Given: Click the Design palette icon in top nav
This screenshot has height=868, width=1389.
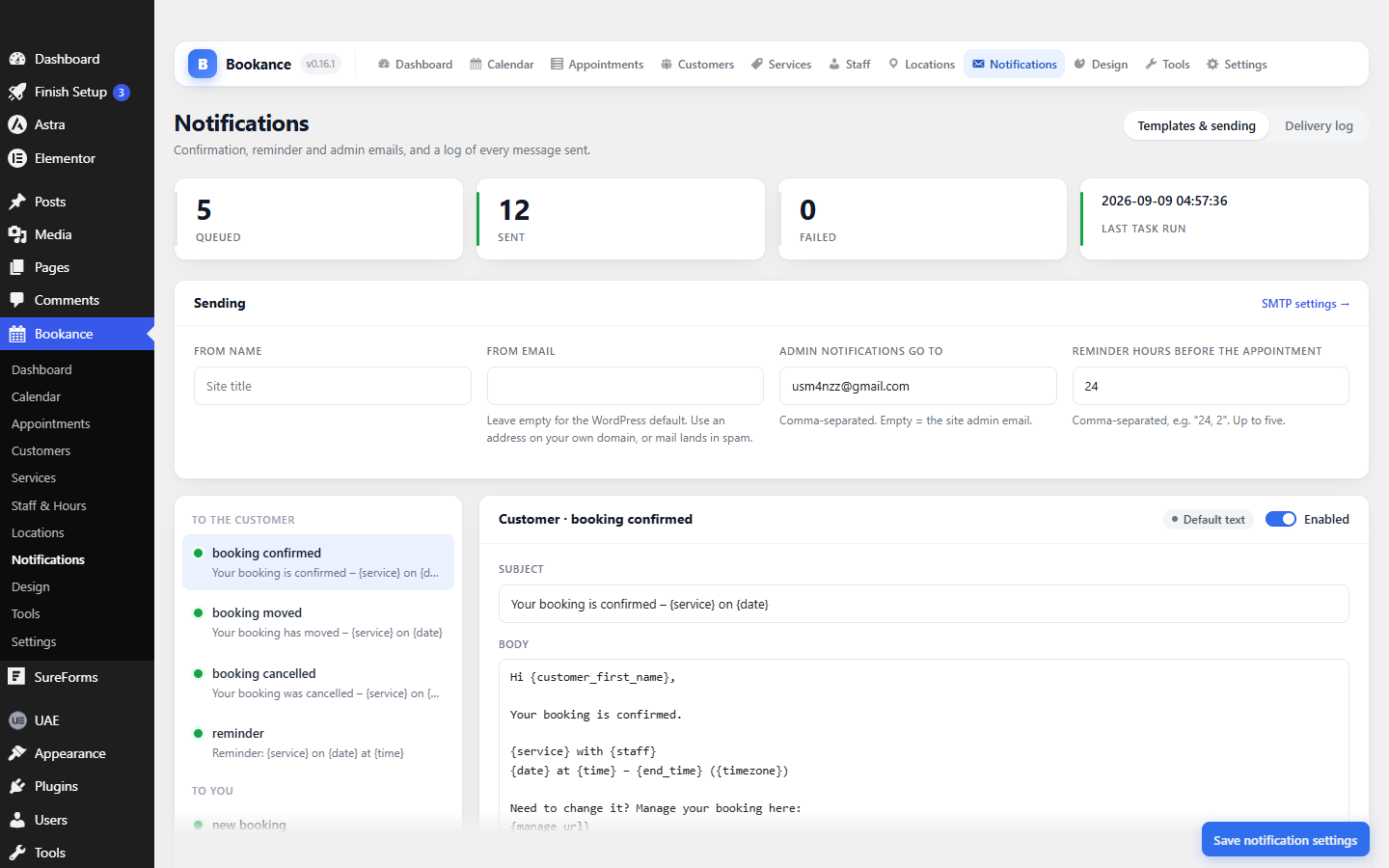Looking at the screenshot, I should [x=1080, y=64].
